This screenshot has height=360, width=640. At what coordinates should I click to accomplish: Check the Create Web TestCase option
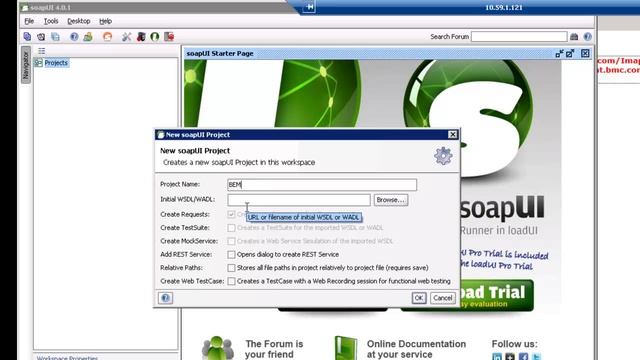(231, 281)
